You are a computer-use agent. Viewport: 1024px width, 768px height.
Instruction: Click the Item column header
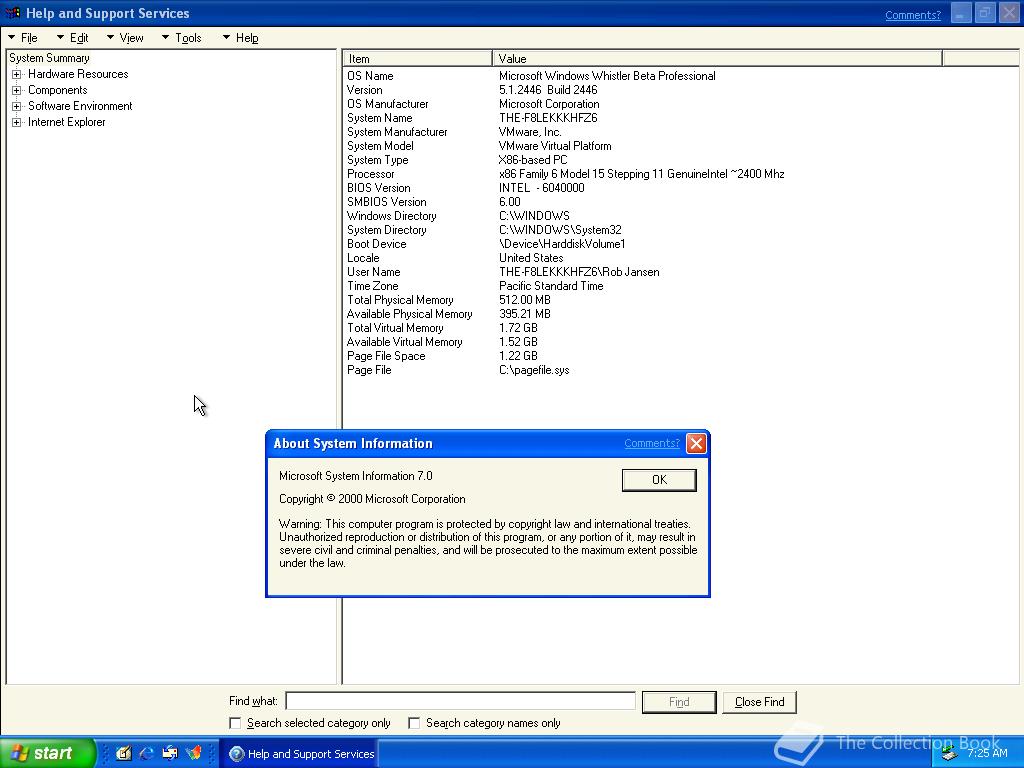(417, 59)
